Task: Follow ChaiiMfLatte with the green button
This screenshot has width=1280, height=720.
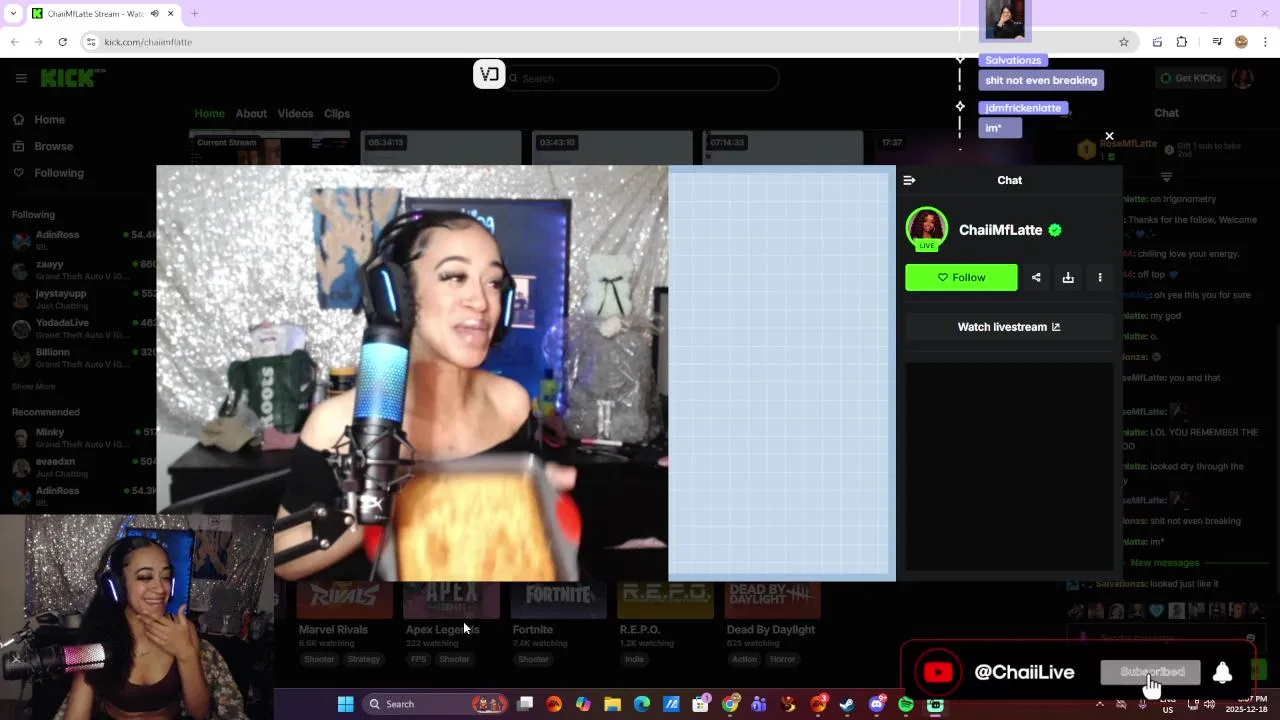Action: (961, 277)
